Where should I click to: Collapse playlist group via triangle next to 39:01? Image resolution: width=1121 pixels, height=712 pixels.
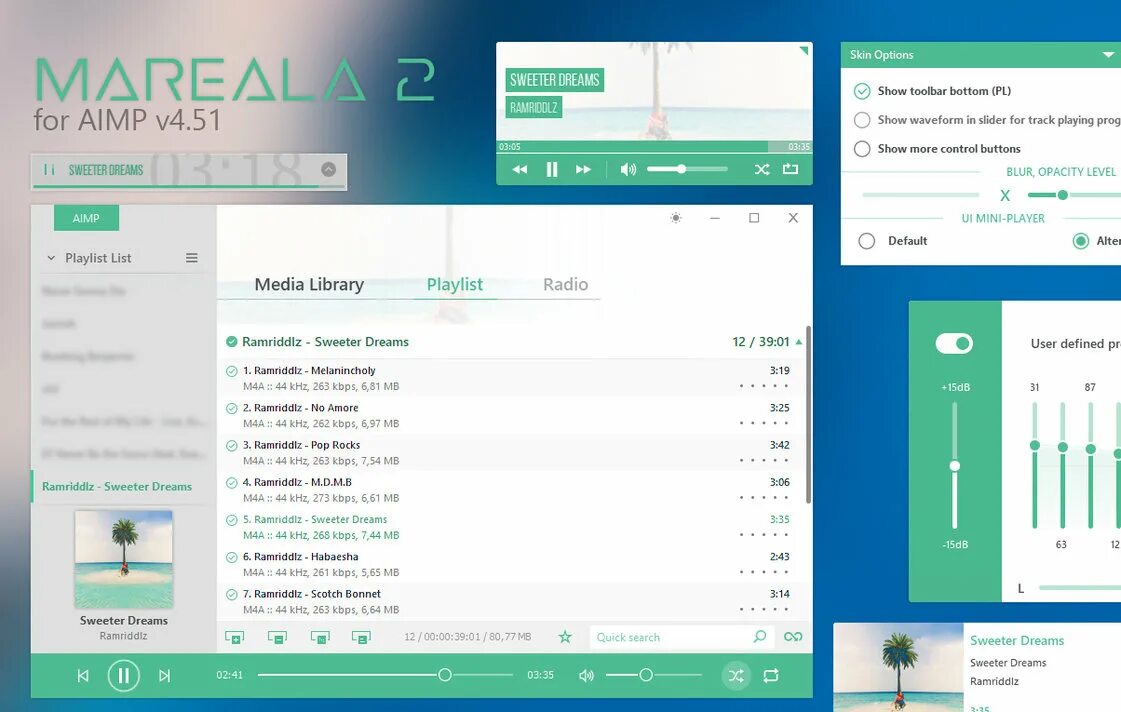(x=799, y=342)
